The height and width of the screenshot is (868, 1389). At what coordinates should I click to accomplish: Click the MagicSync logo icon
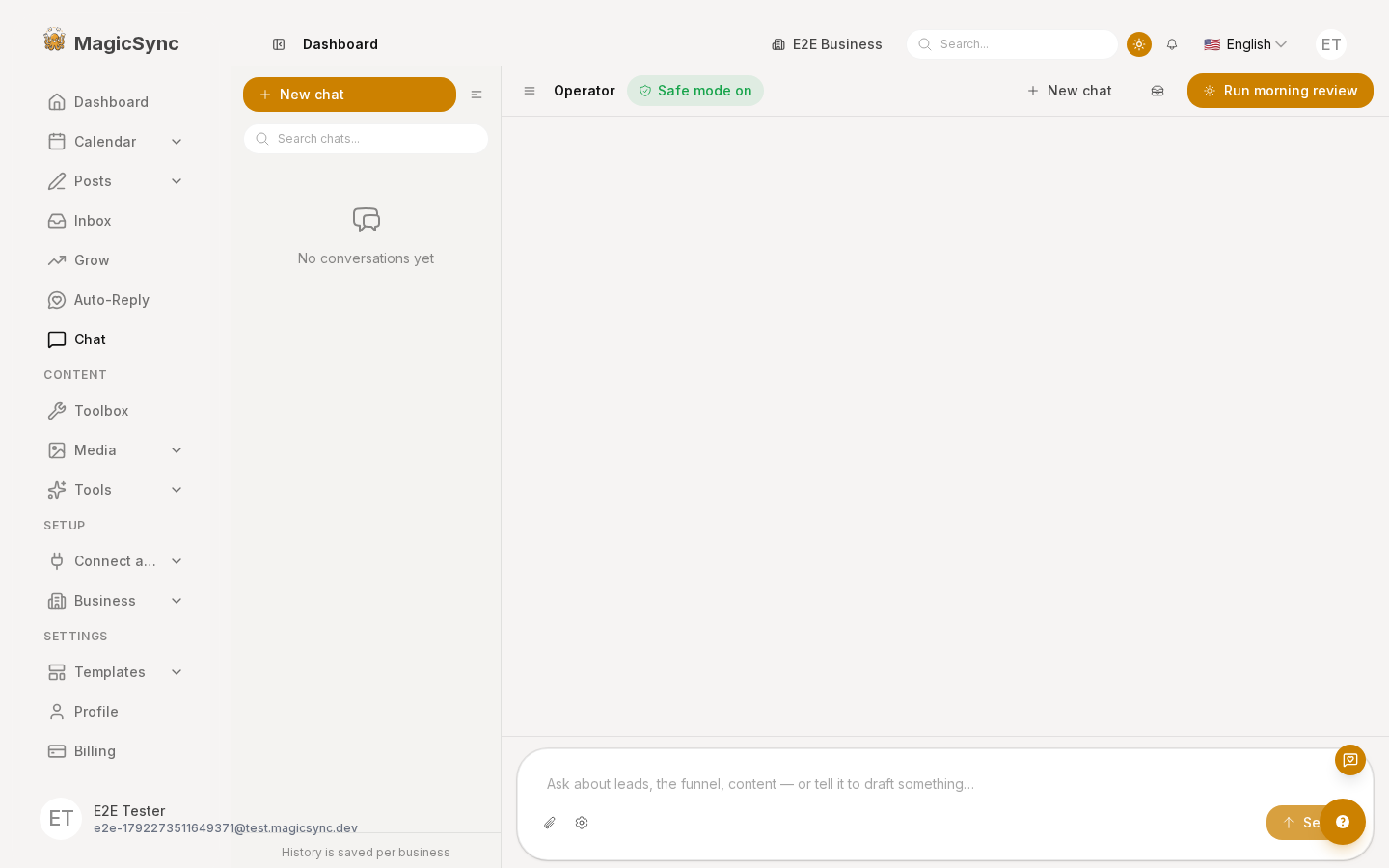coord(55,41)
